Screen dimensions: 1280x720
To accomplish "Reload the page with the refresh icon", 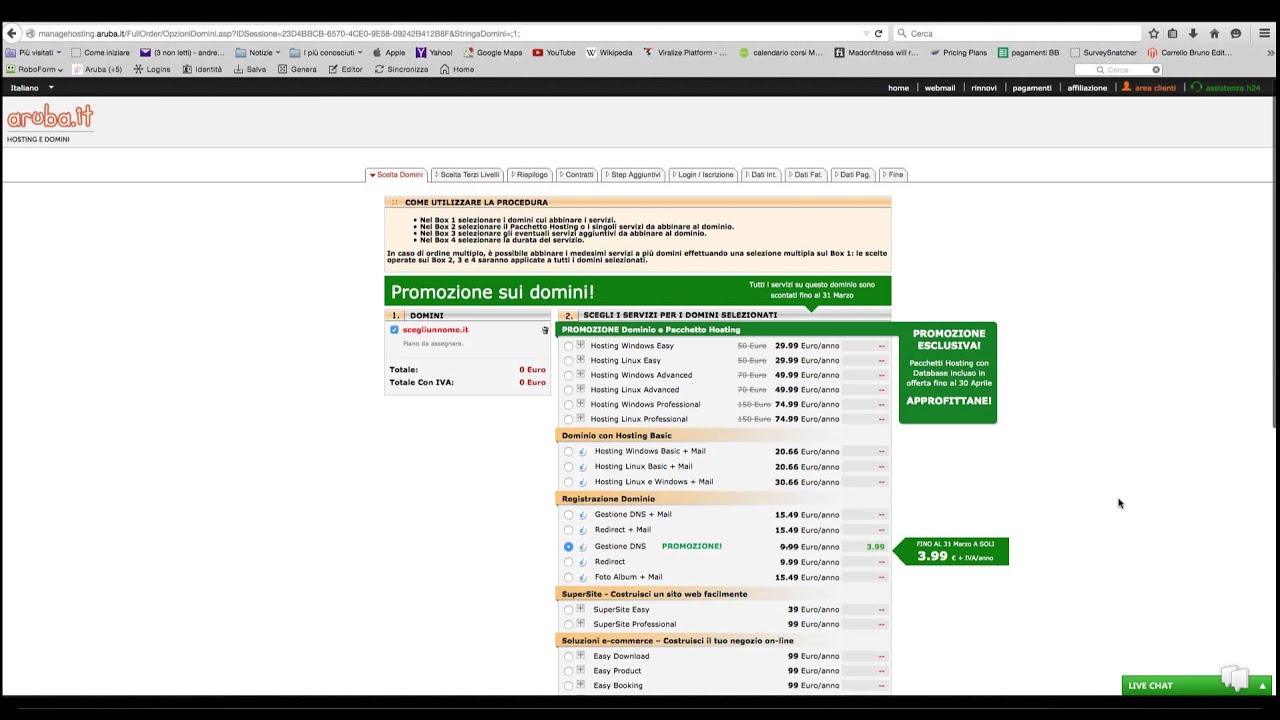I will pos(878,33).
